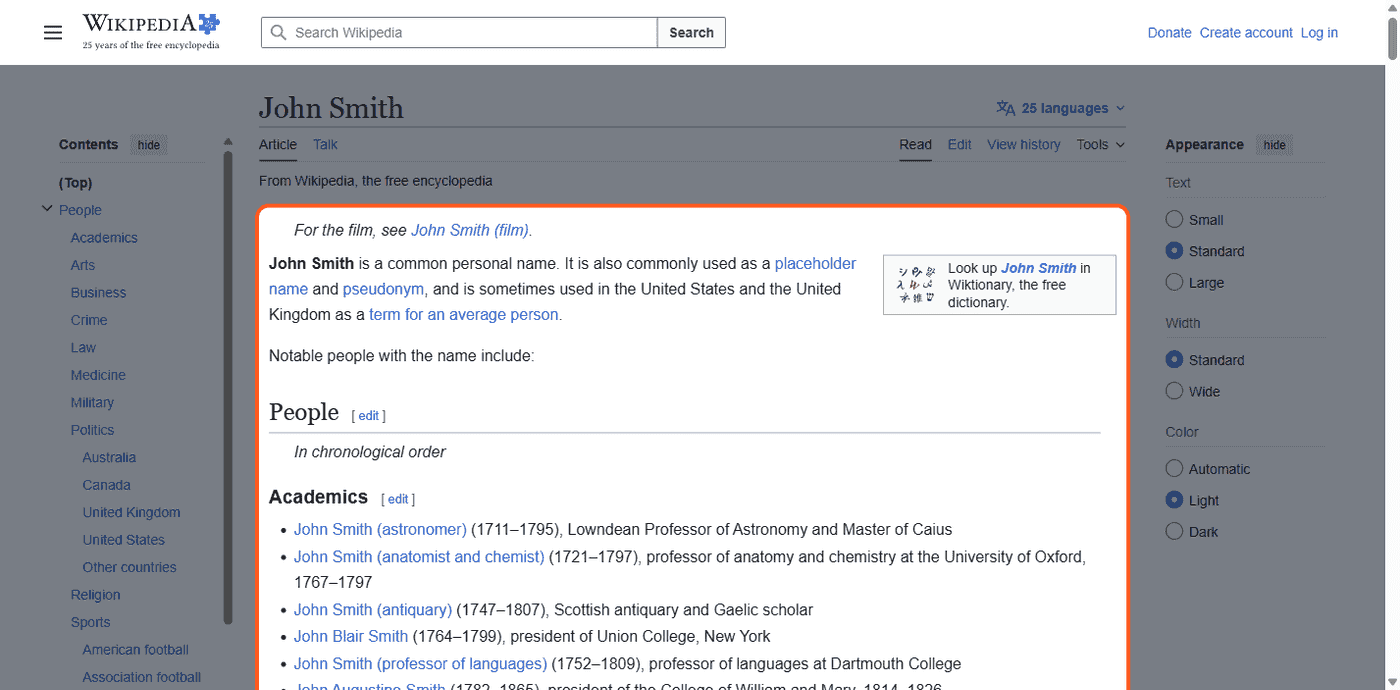The image size is (1400, 690).
Task: Jump to Crime in Contents
Action: [x=89, y=320]
